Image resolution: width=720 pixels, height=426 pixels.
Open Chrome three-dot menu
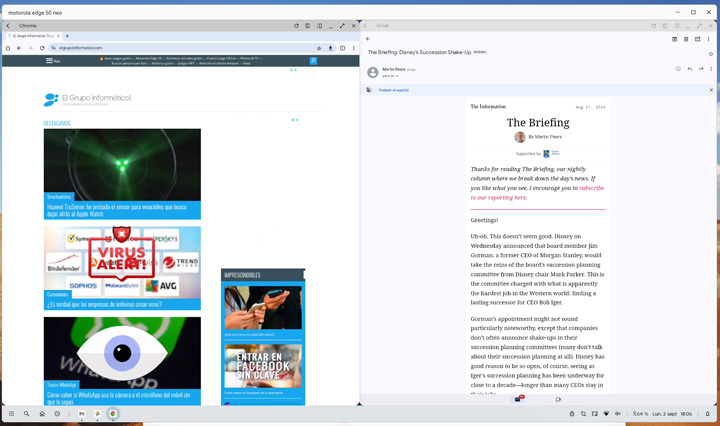coord(354,48)
